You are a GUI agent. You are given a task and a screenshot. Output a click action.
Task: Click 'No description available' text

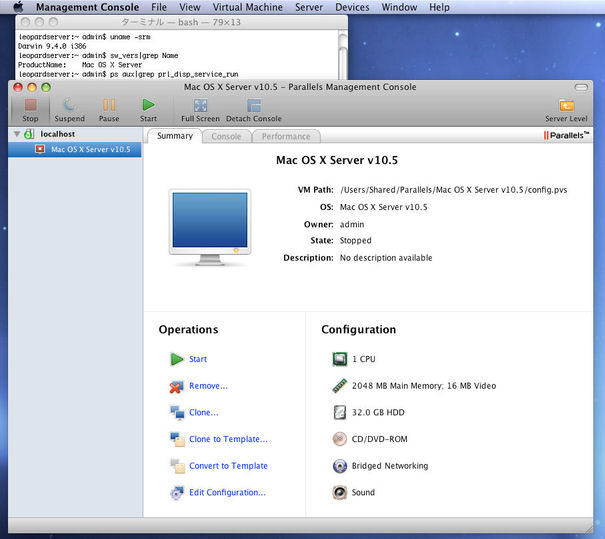coord(386,258)
